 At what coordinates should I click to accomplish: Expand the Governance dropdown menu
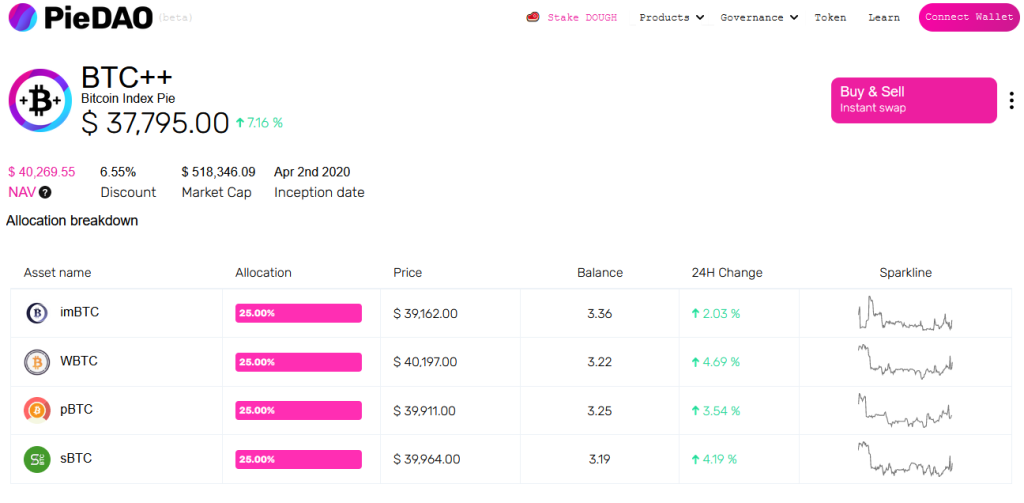coord(759,18)
